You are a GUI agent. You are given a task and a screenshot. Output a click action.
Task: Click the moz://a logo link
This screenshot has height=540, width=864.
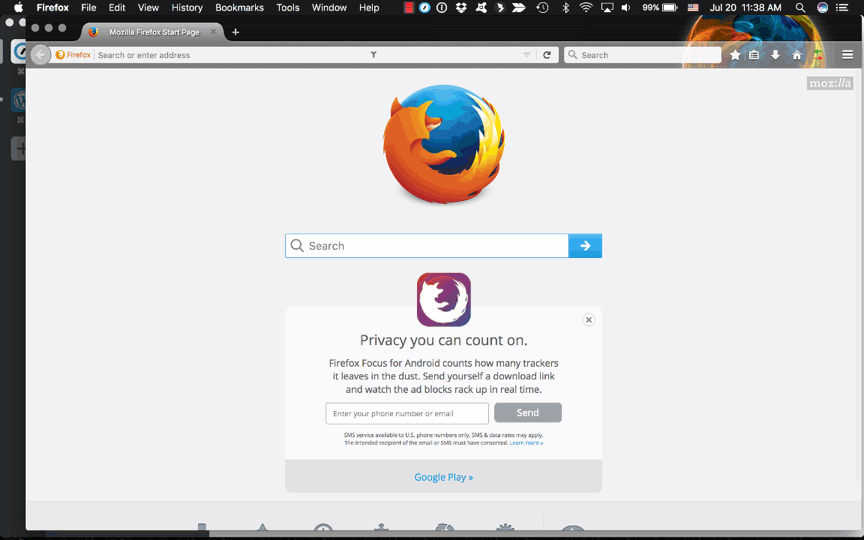(x=830, y=83)
